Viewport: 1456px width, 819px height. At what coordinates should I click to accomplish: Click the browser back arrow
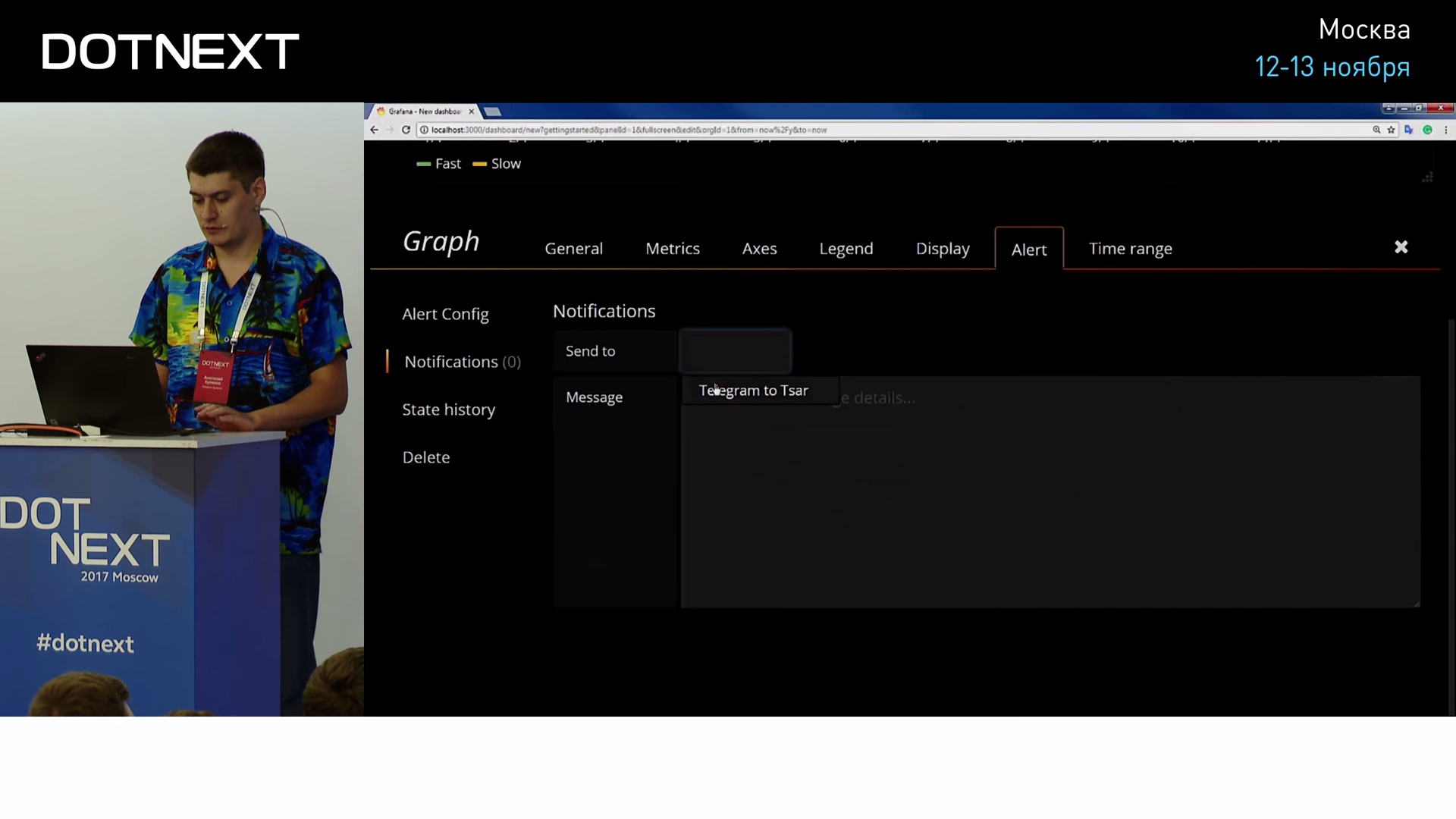[374, 130]
